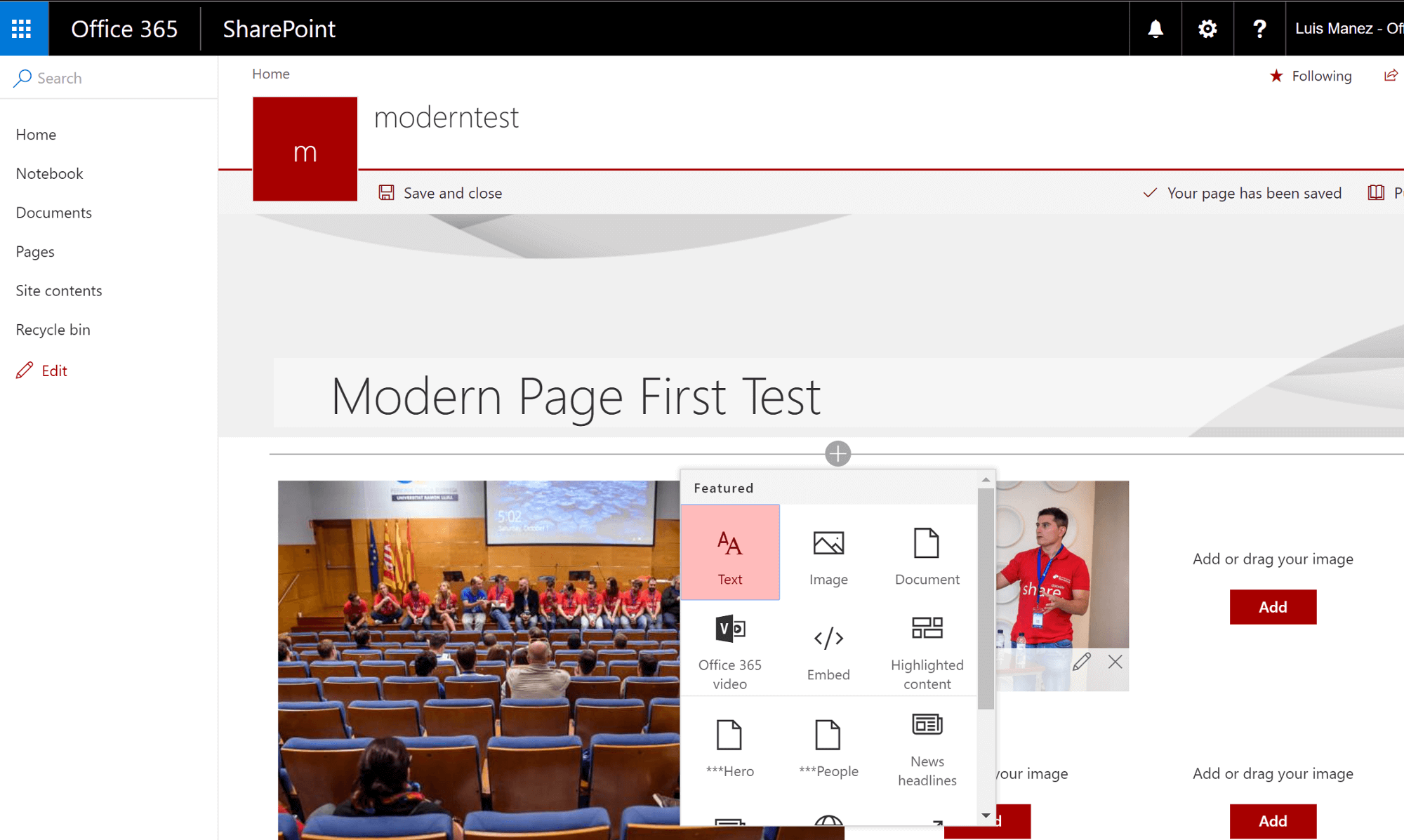Edit the speaker photo using the pencil icon
Image resolution: width=1404 pixels, height=840 pixels.
(1082, 661)
